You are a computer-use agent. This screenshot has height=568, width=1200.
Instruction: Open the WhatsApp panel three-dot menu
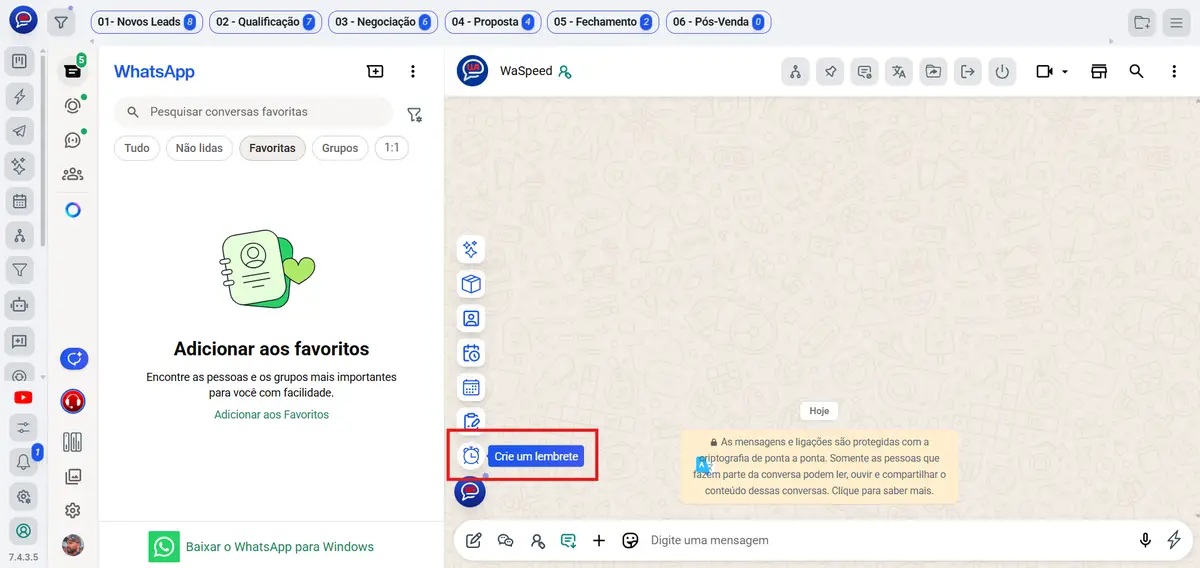pos(413,71)
